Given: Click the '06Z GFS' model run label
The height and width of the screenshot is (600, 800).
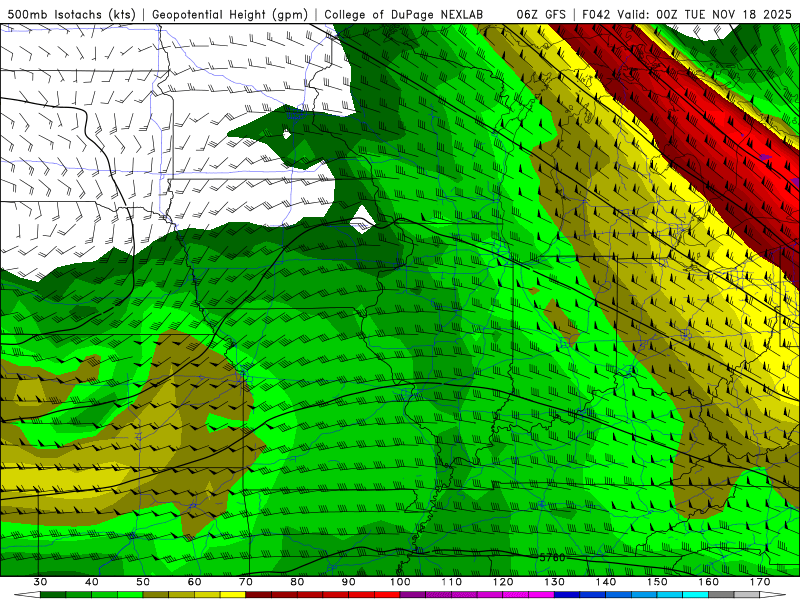Looking at the screenshot, I should click(x=541, y=15).
